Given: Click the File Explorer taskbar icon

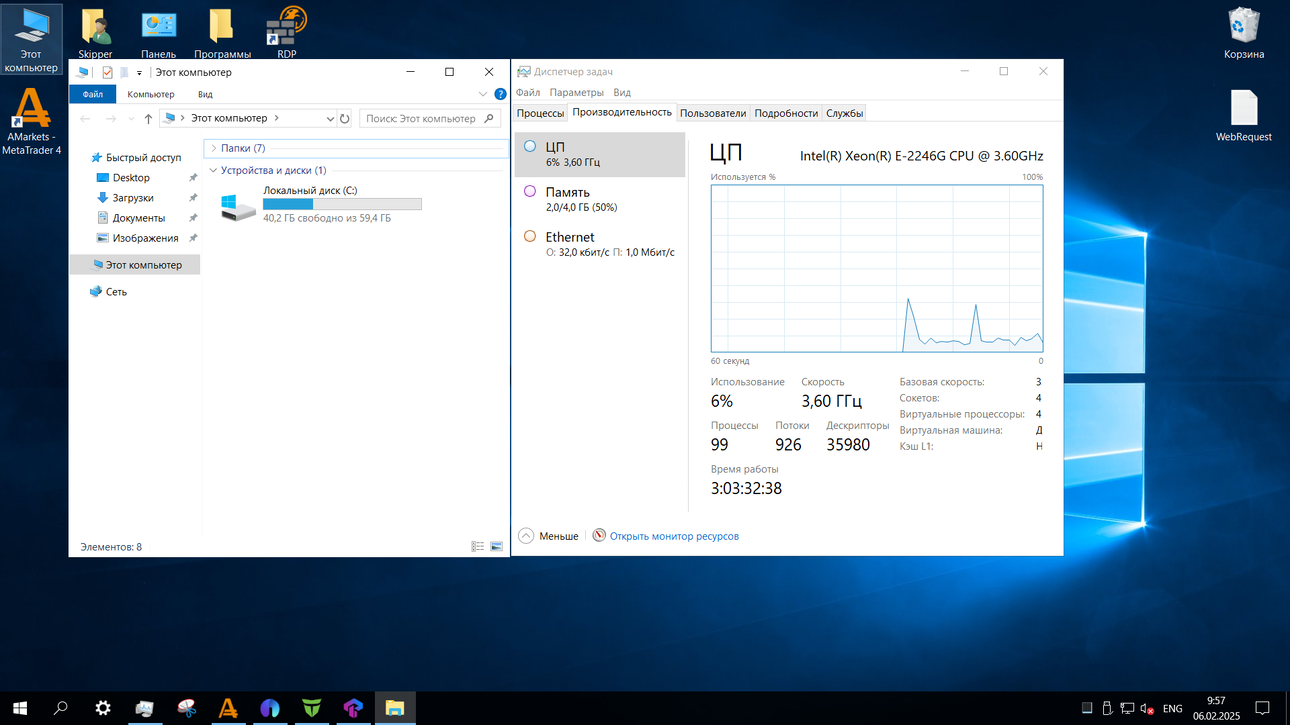Looking at the screenshot, I should pyautogui.click(x=395, y=708).
